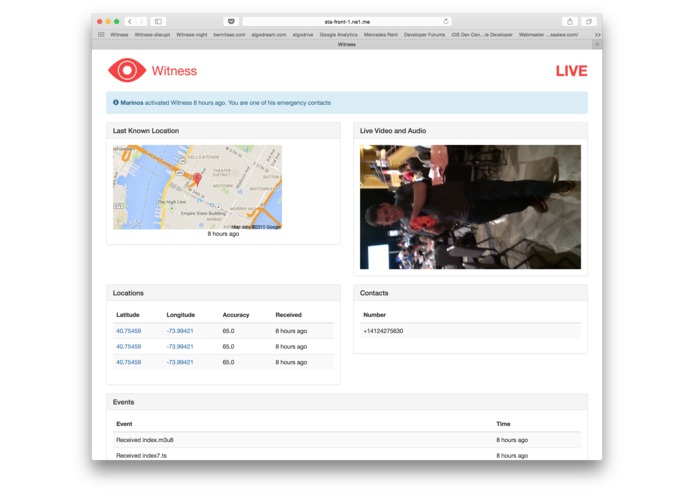Open the Witness-disrupt bookmark

pos(152,35)
